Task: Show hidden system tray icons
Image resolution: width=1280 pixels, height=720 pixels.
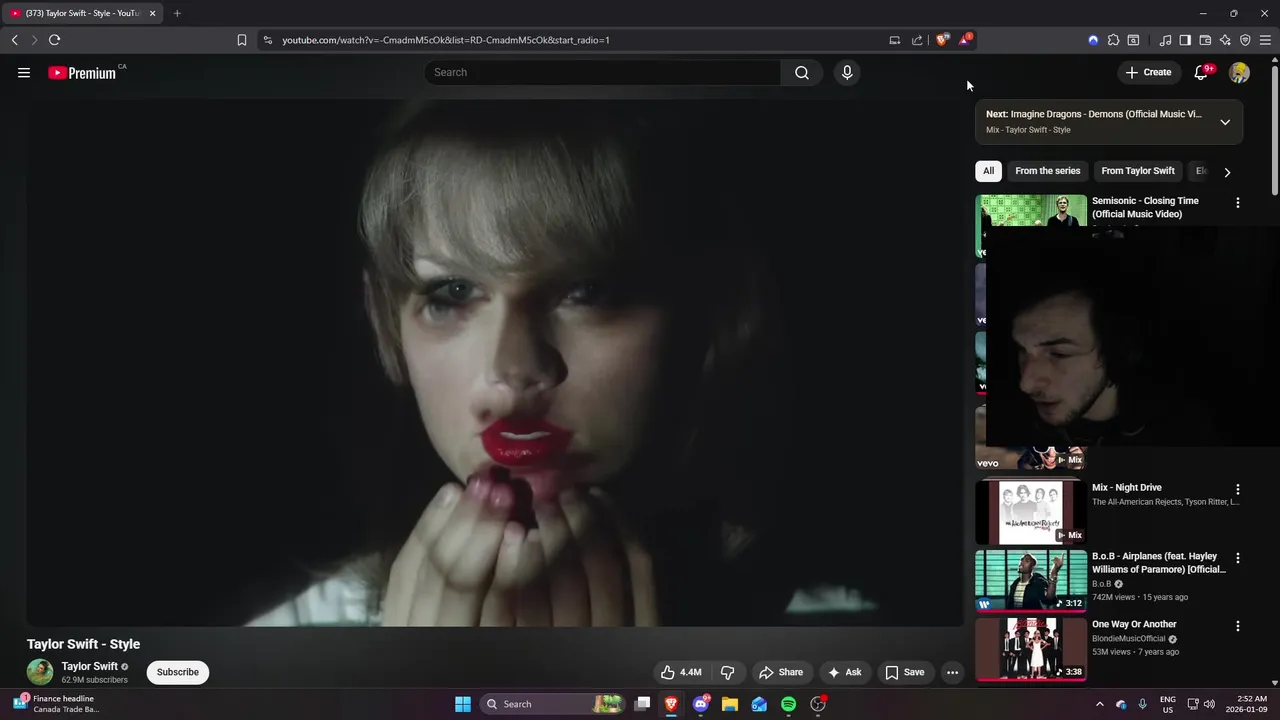Action: (1100, 704)
